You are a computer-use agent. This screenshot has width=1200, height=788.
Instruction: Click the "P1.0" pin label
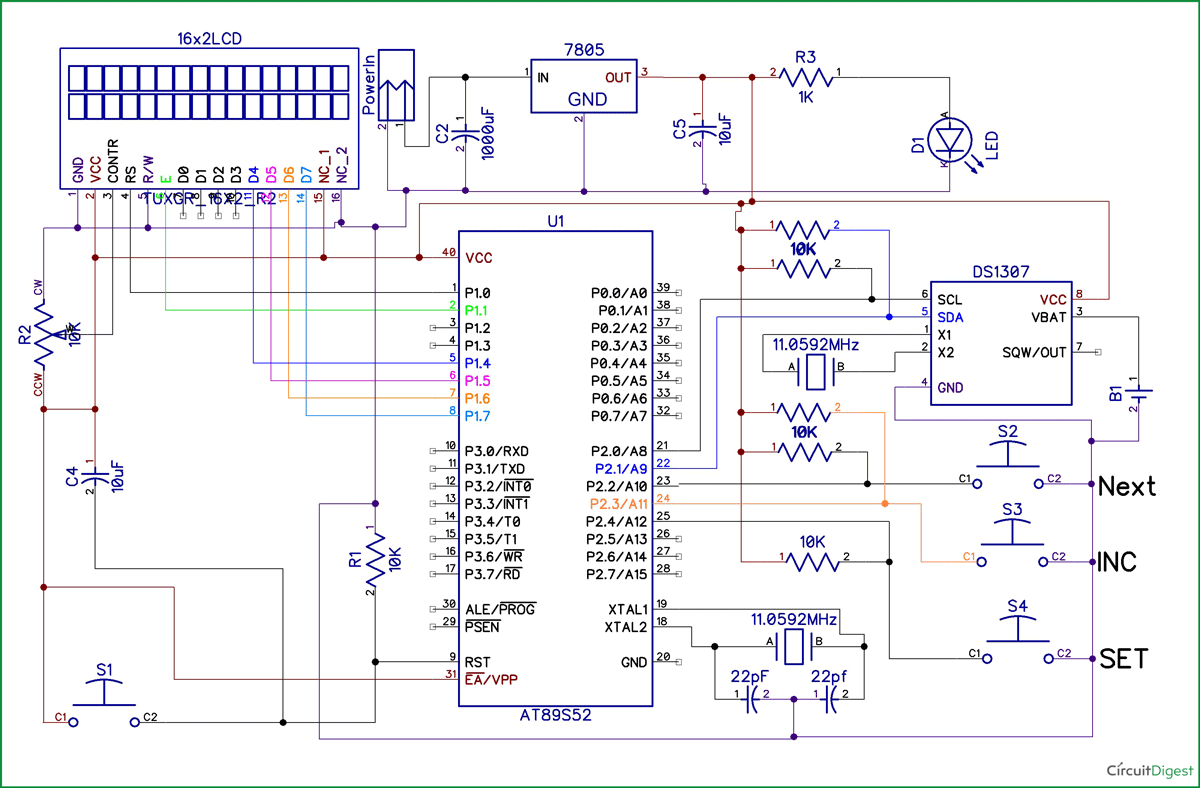click(478, 293)
